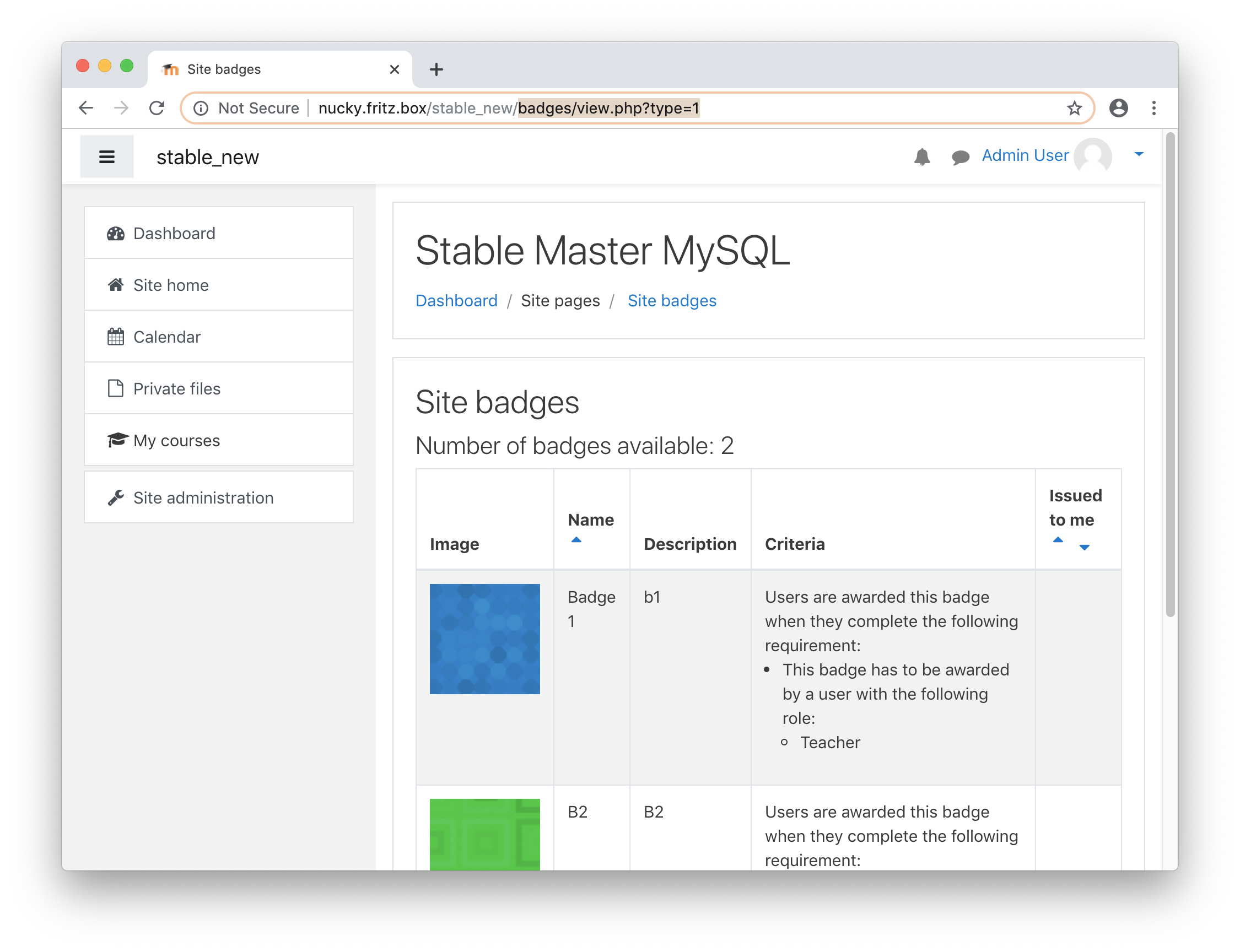Image resolution: width=1240 pixels, height=952 pixels.
Task: Click the blue Badge 1 image
Action: tap(484, 639)
